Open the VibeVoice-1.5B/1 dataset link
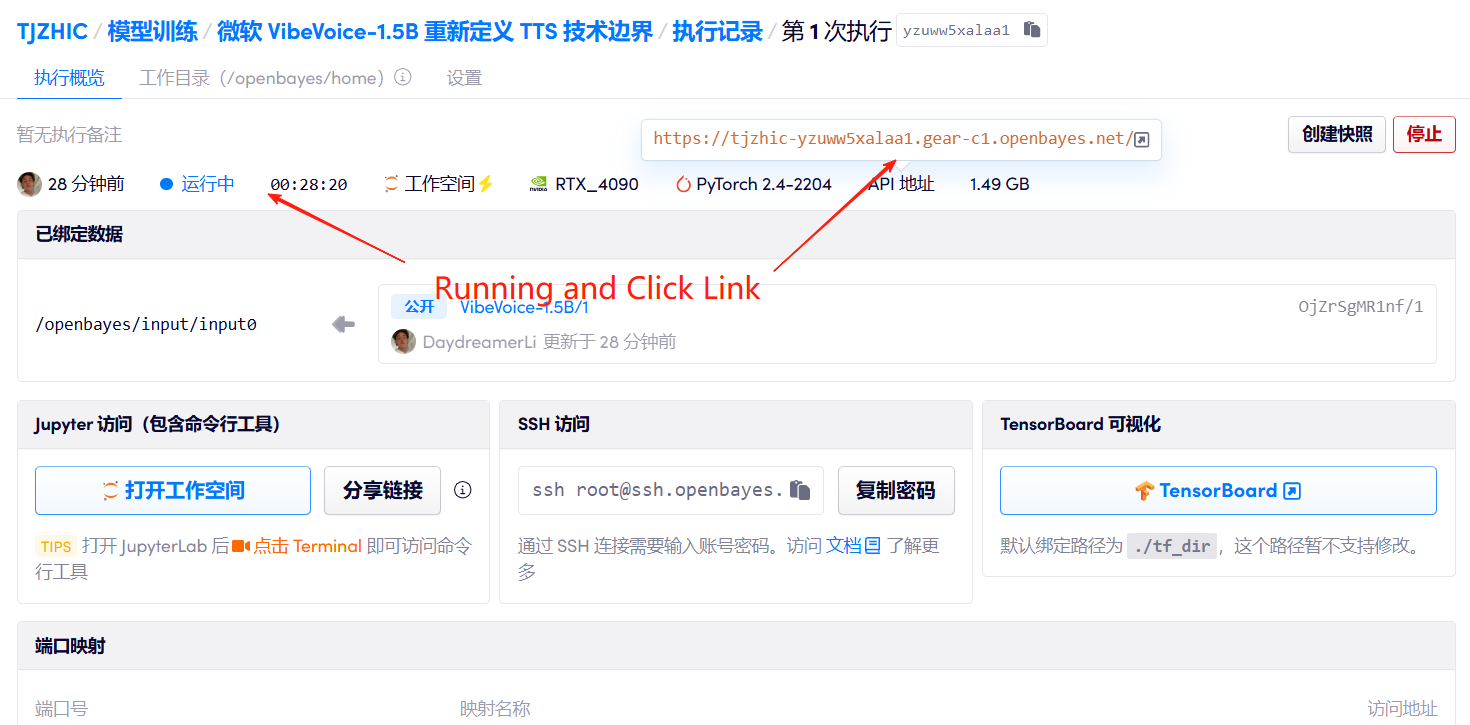 [x=524, y=307]
